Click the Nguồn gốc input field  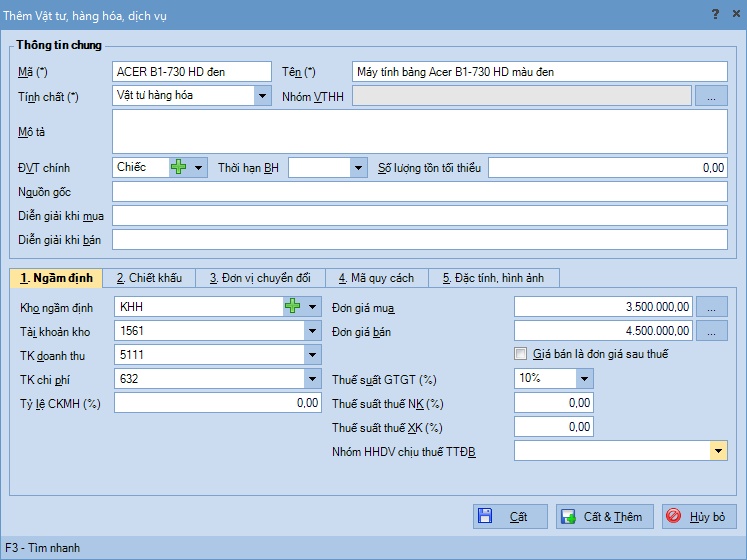pyautogui.click(x=420, y=192)
